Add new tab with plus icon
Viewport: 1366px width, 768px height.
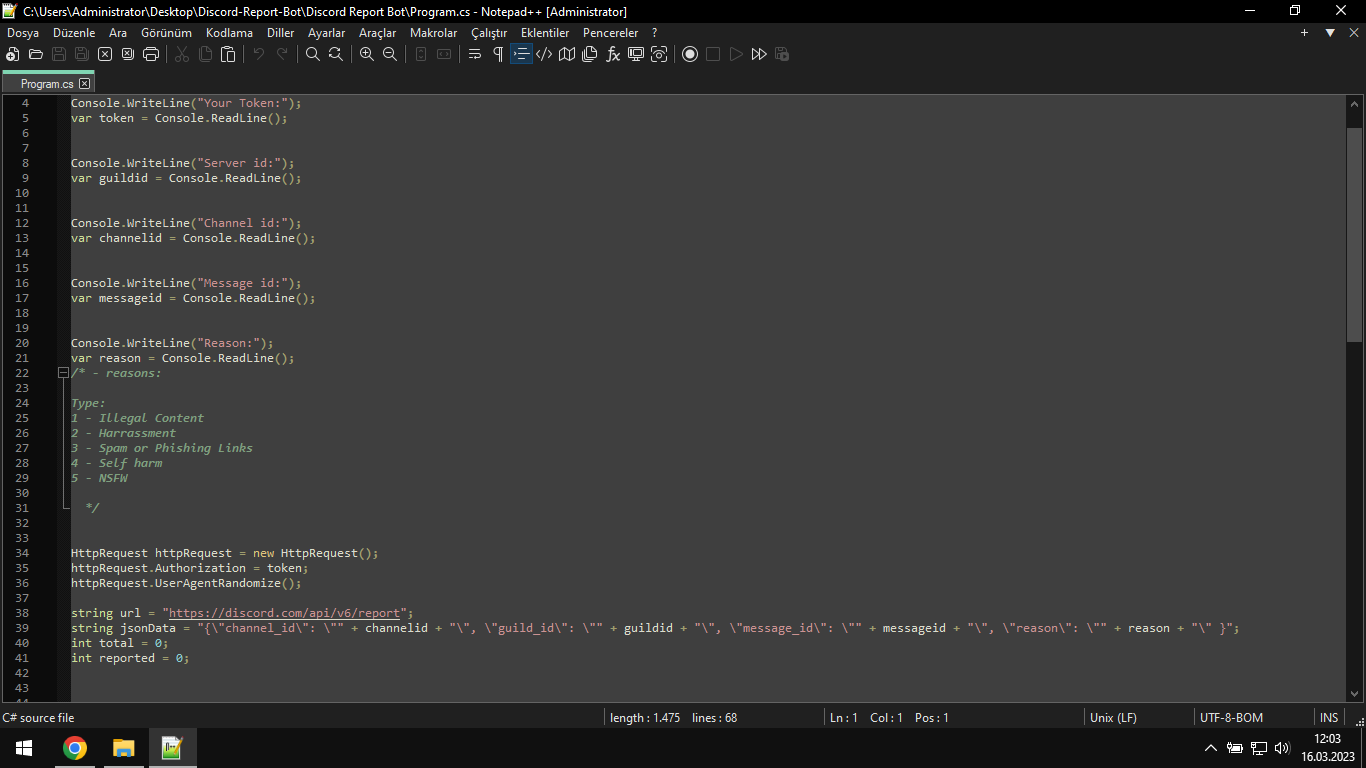click(x=1304, y=33)
